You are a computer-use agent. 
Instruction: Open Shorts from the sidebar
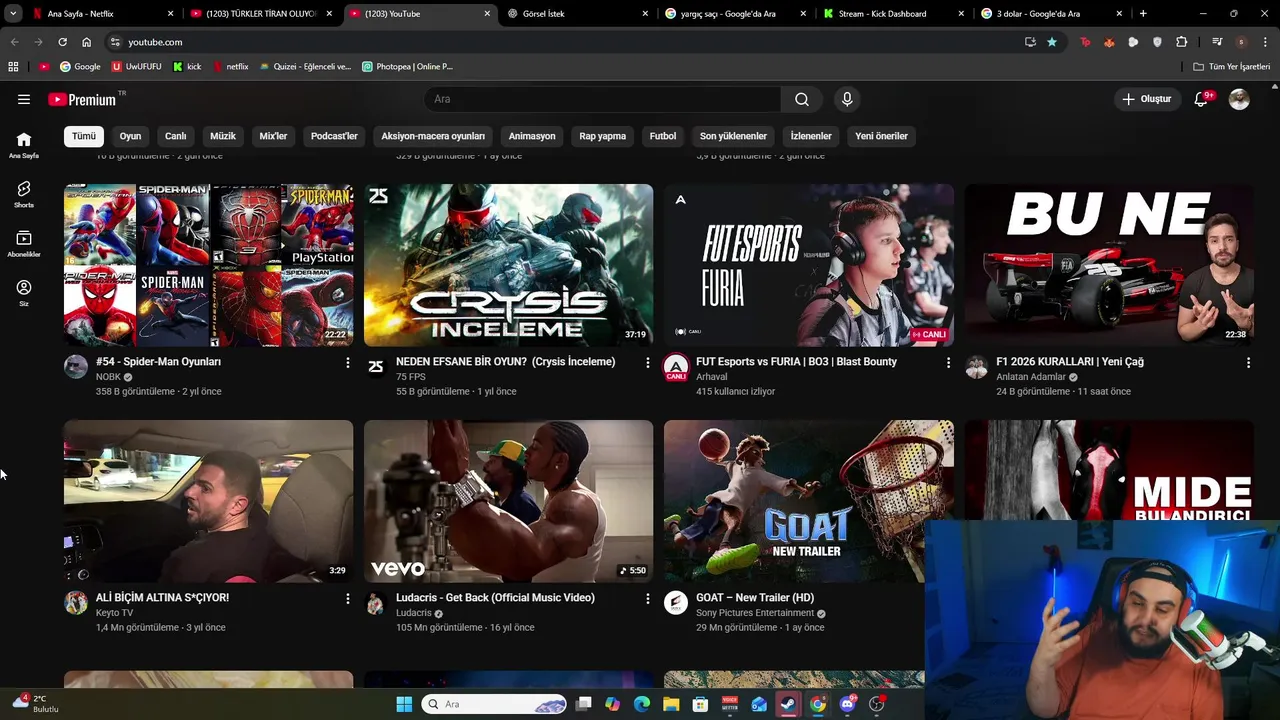pos(24,194)
